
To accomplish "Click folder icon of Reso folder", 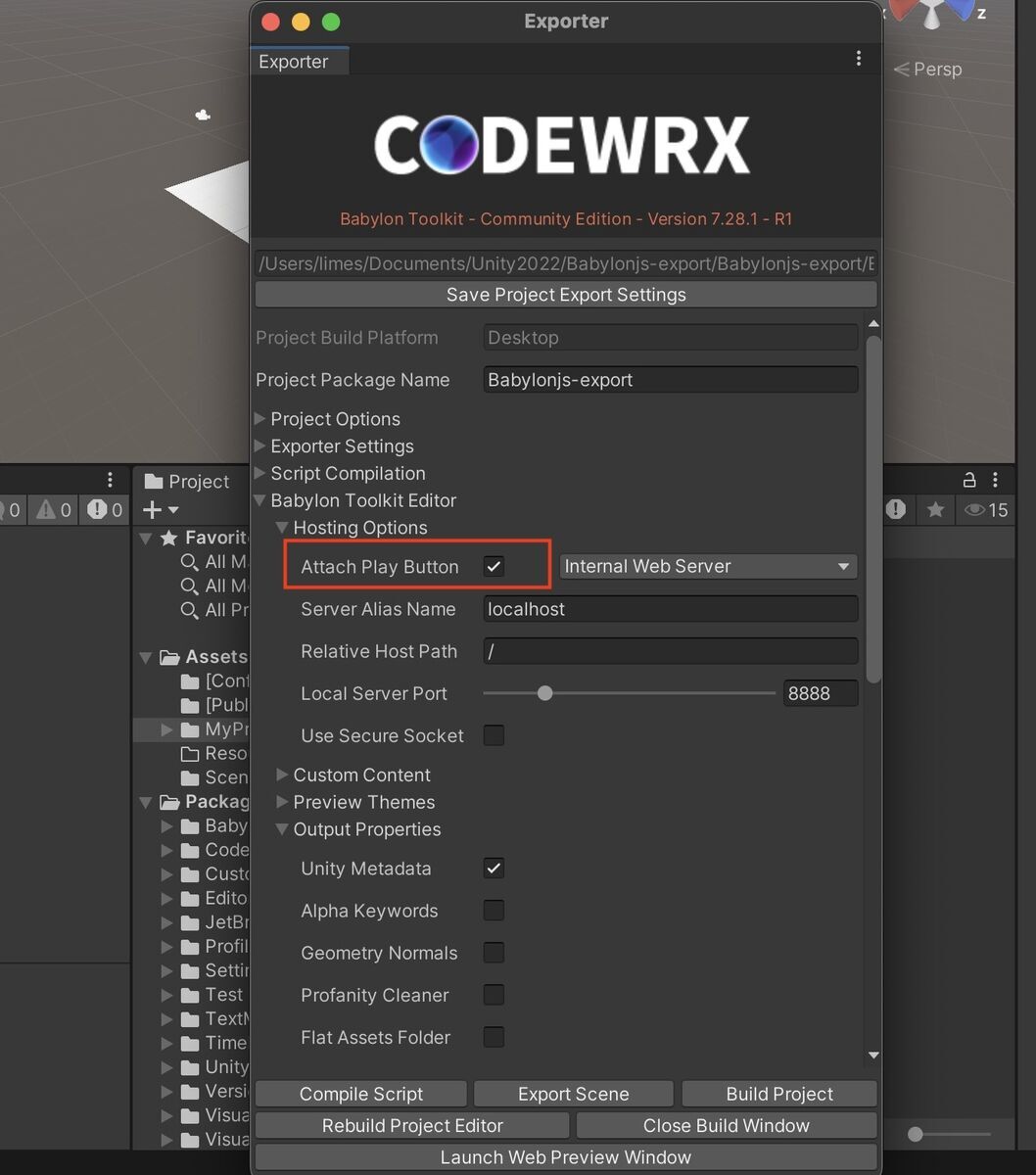I will 191,754.
